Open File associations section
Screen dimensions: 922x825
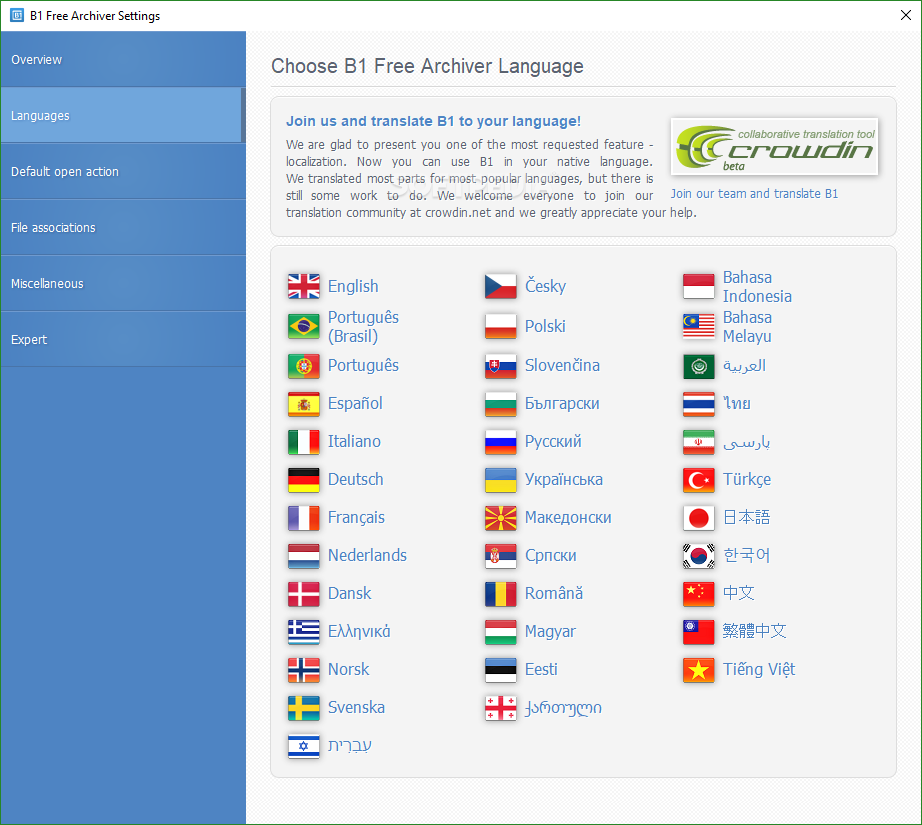pos(123,227)
